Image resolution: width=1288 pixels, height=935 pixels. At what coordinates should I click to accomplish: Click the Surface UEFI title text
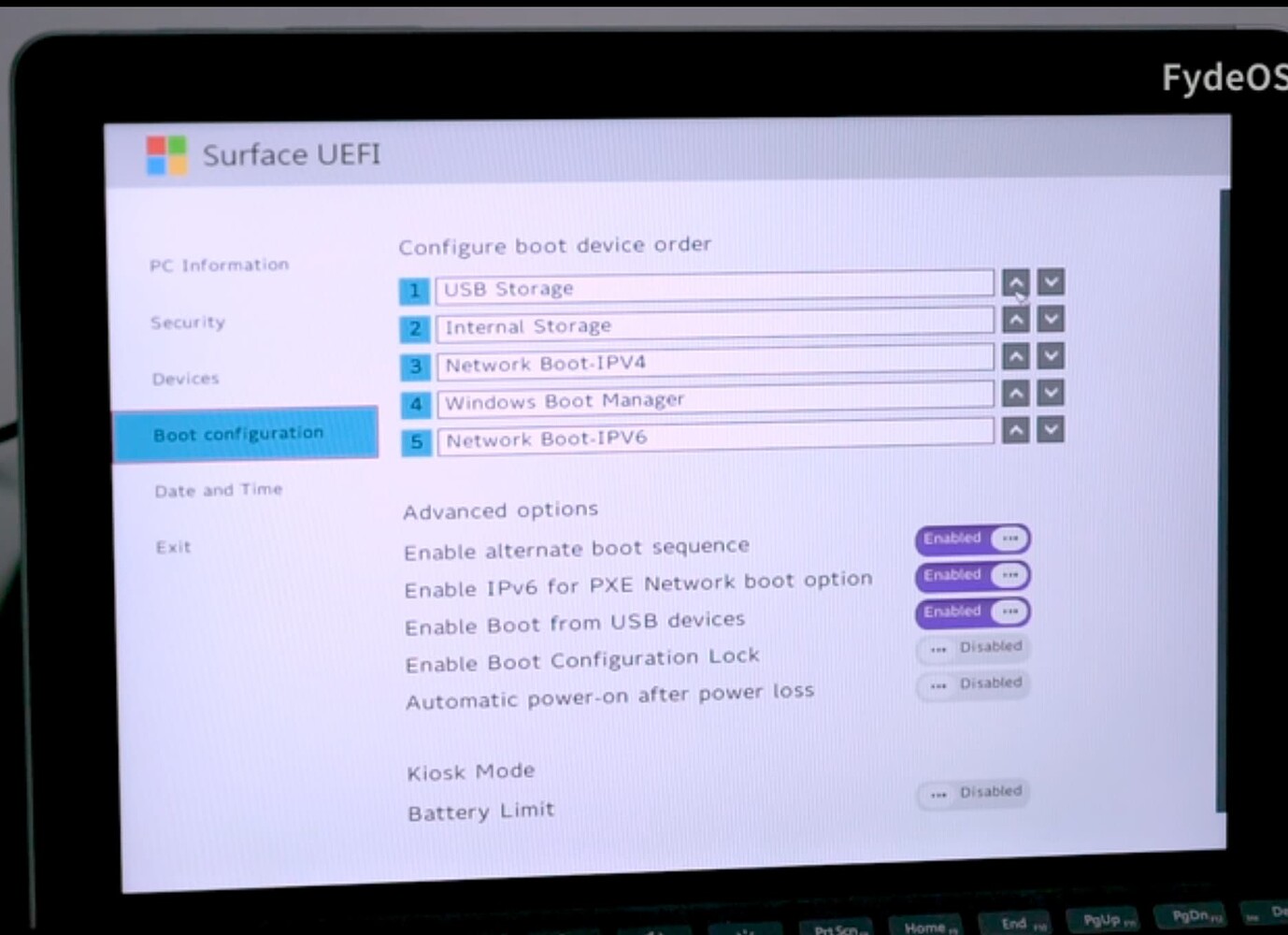coord(292,154)
